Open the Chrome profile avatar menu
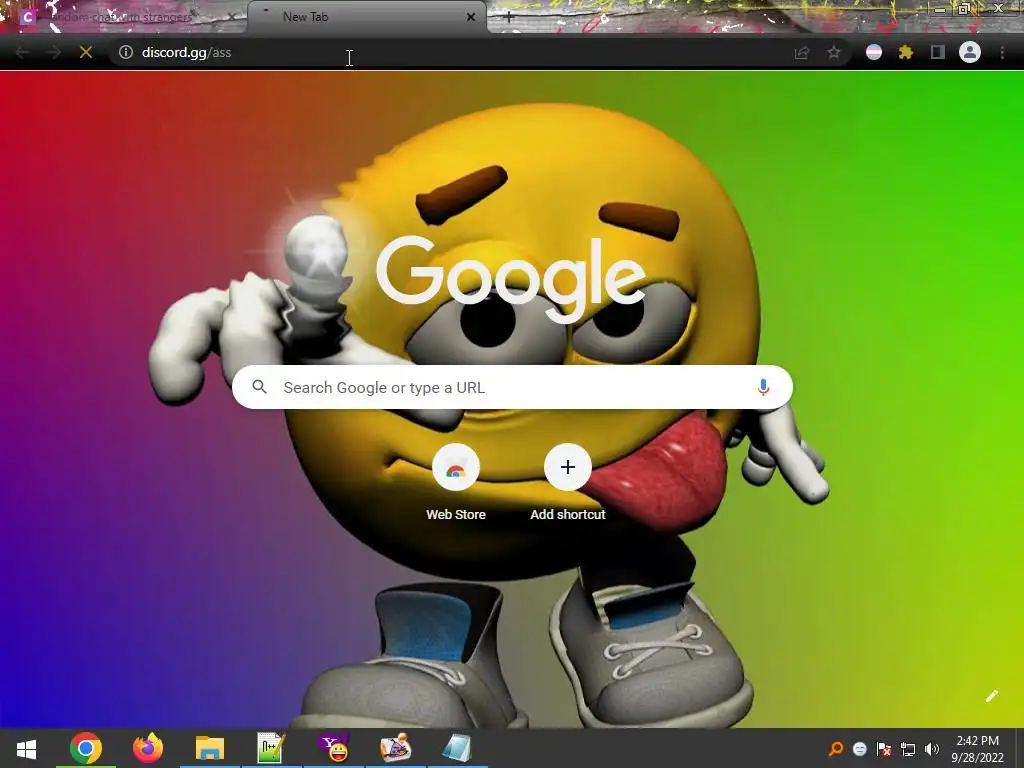Image resolution: width=1024 pixels, height=768 pixels. [970, 52]
